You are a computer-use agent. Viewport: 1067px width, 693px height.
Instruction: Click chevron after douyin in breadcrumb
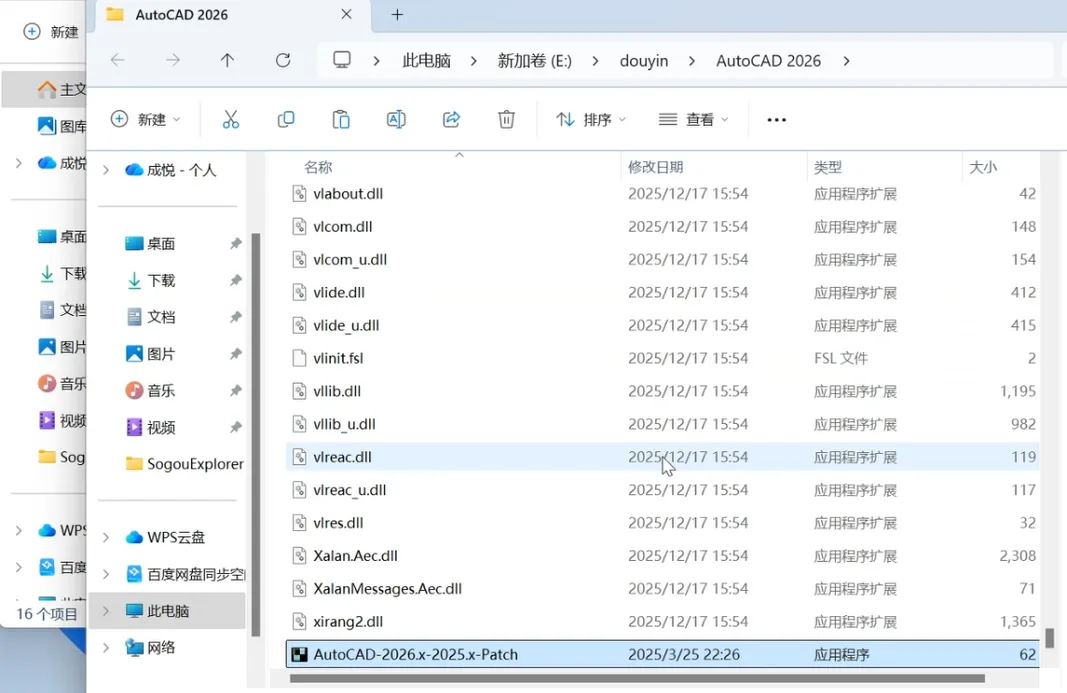point(692,61)
